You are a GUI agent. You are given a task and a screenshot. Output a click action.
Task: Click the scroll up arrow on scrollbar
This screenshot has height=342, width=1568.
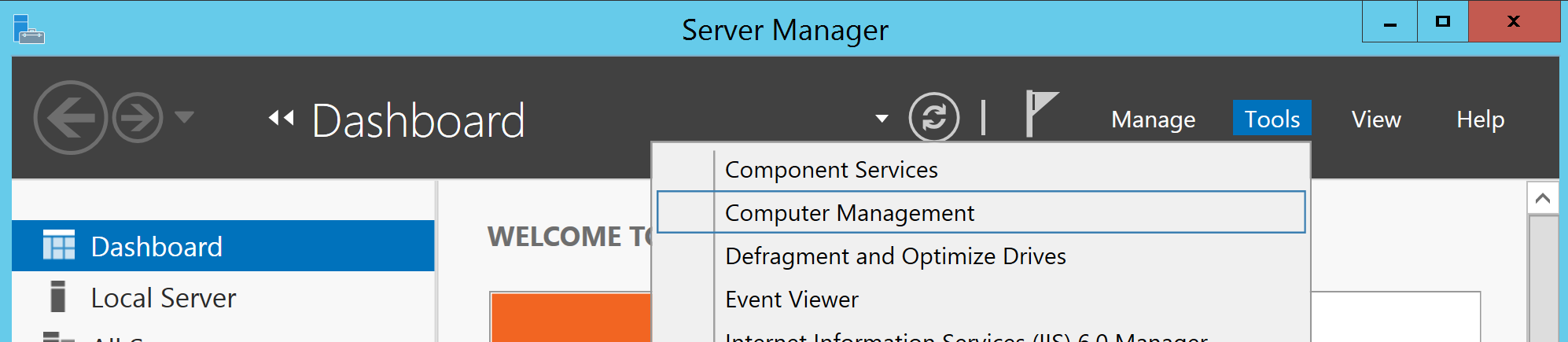coord(1542,198)
